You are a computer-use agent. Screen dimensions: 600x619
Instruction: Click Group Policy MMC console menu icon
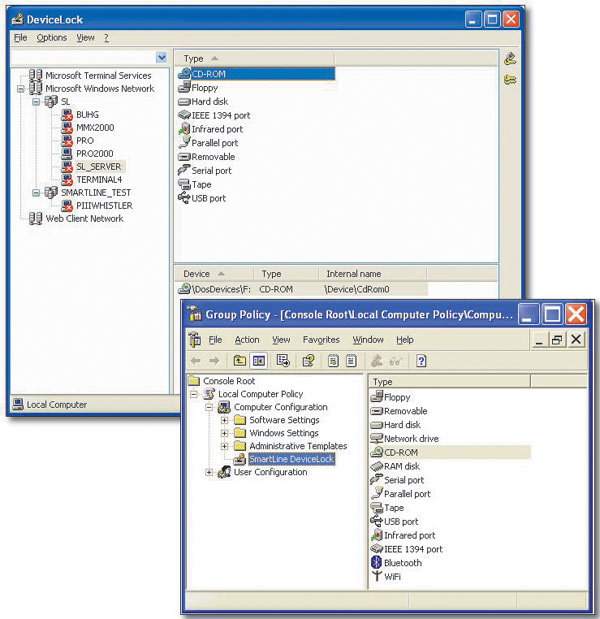(194, 340)
